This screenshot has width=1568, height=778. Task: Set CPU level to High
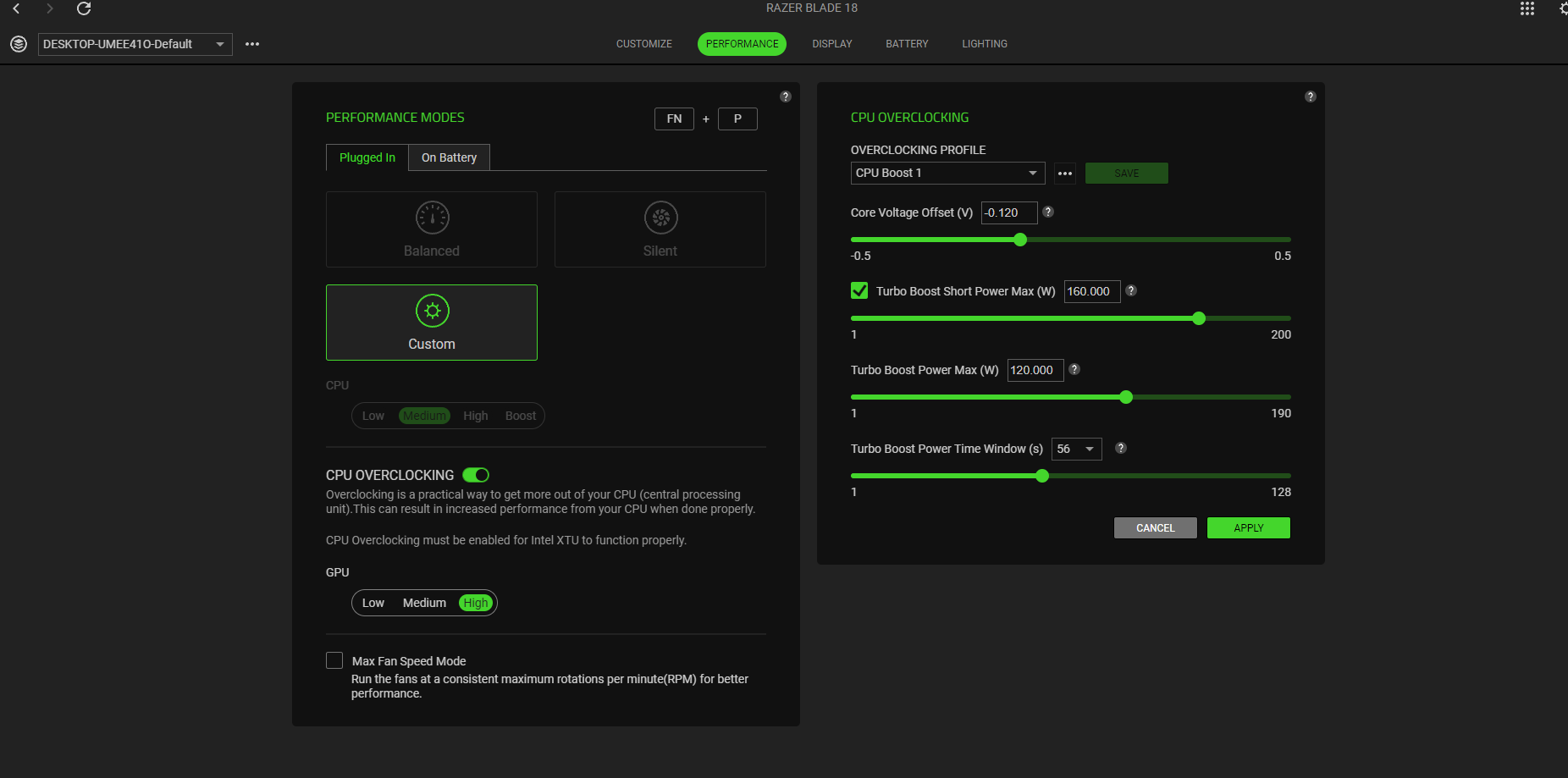[x=476, y=416]
